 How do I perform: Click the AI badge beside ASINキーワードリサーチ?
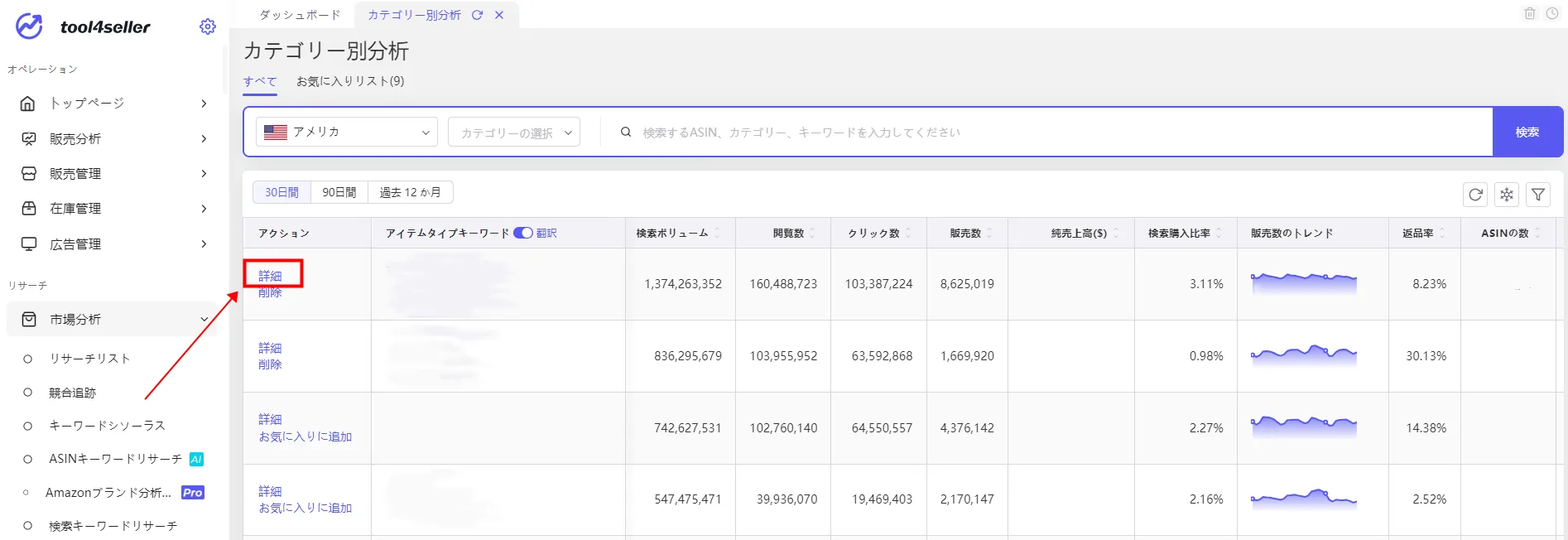pos(196,459)
